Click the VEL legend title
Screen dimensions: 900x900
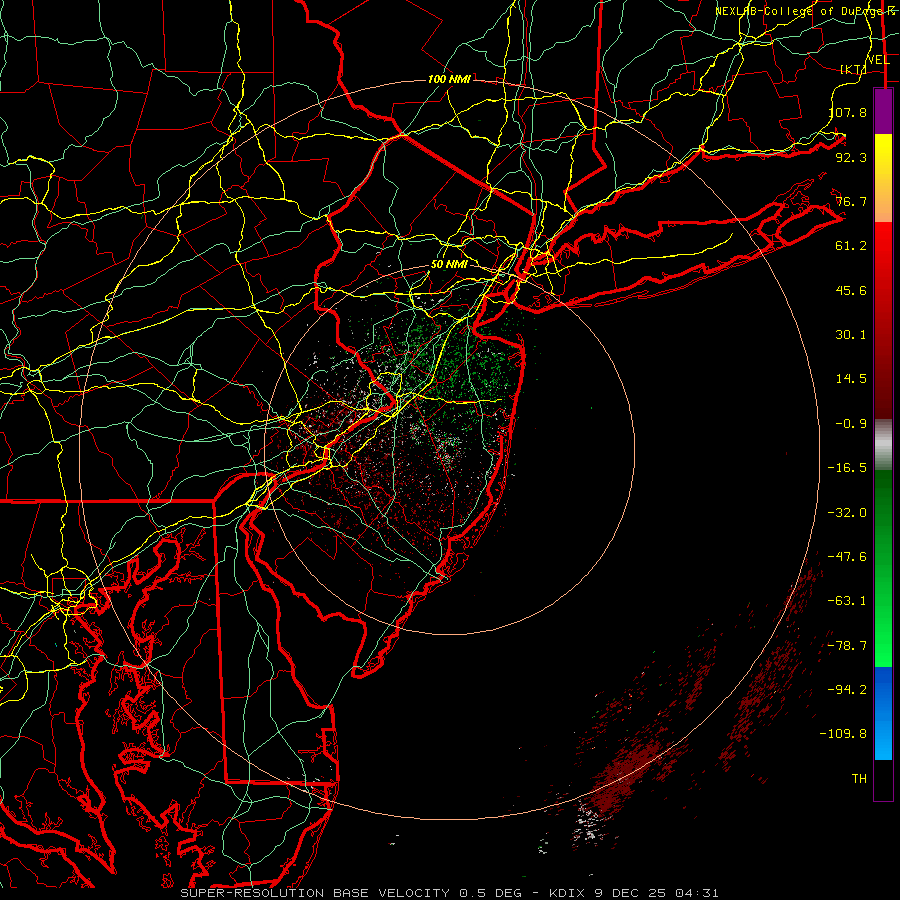coord(878,60)
